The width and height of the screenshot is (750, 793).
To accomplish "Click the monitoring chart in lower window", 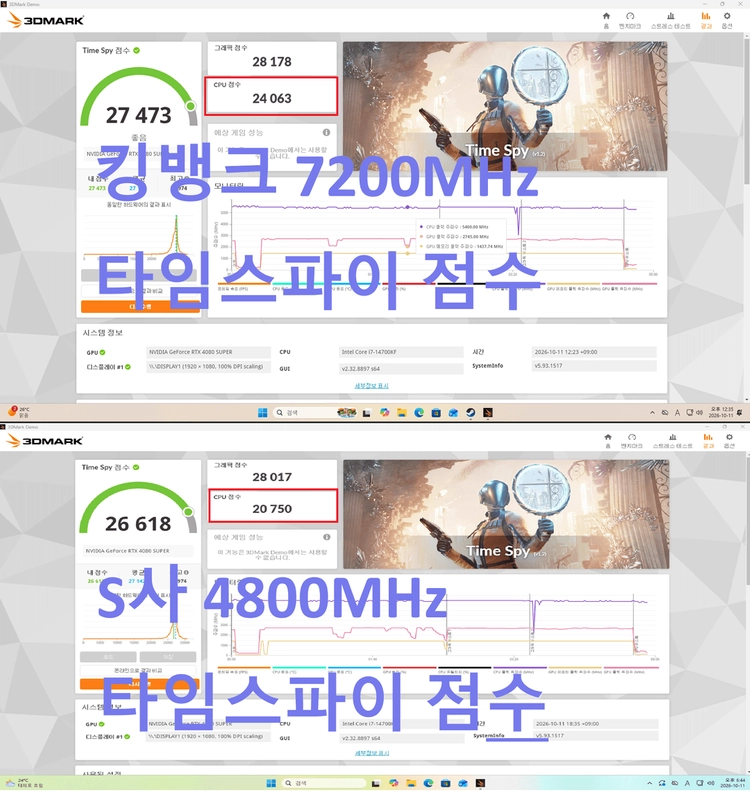I will [x=444, y=626].
